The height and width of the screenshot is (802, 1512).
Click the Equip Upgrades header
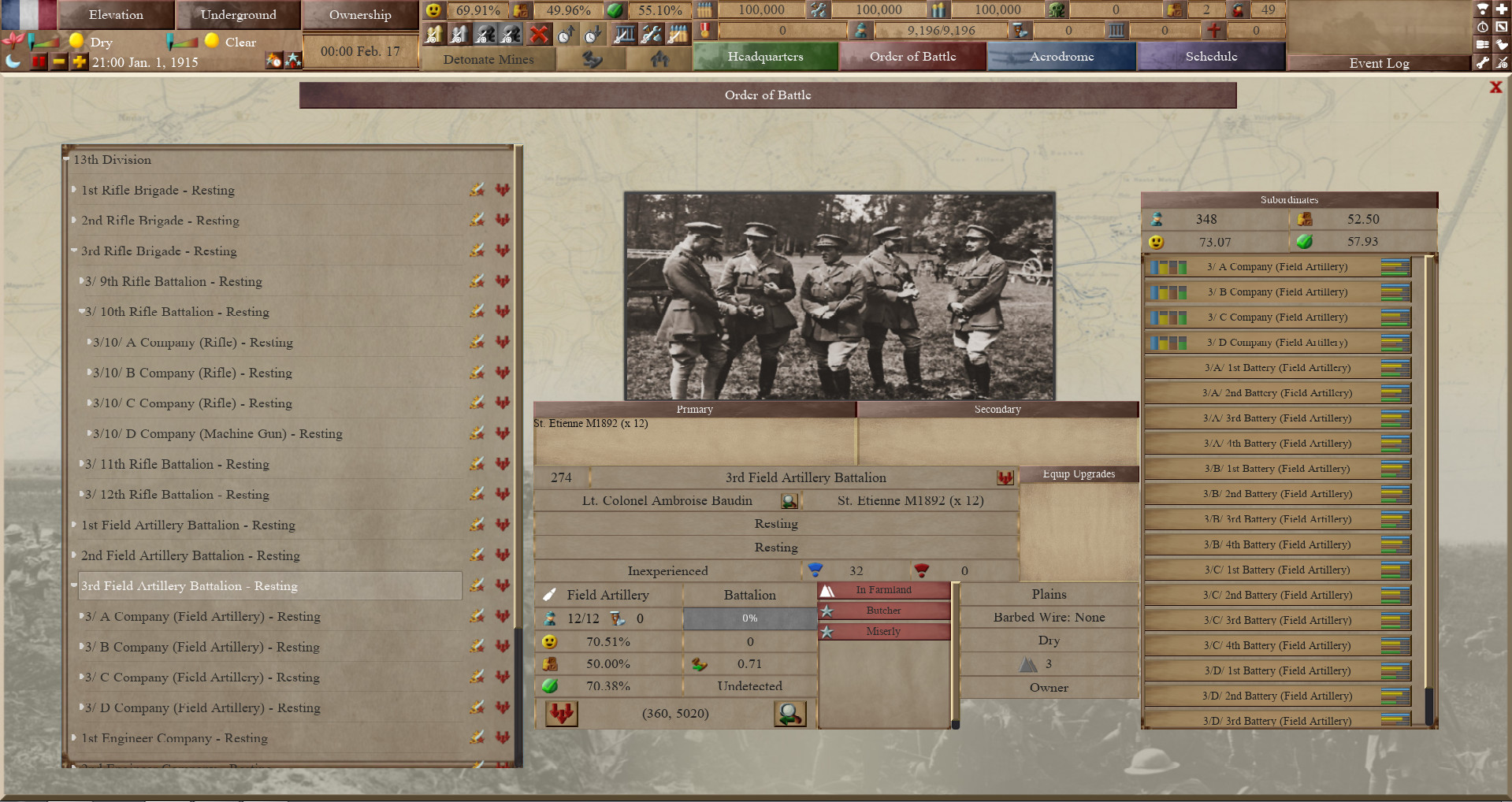[x=1079, y=474]
